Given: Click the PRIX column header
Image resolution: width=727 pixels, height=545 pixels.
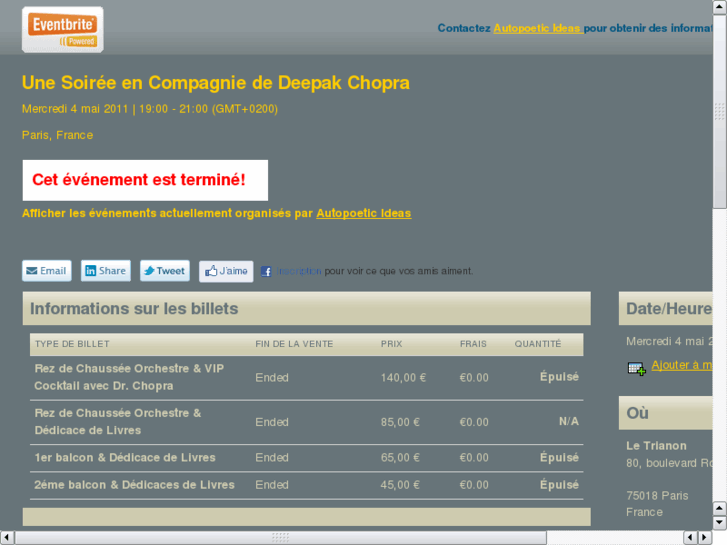Looking at the screenshot, I should [x=391, y=344].
